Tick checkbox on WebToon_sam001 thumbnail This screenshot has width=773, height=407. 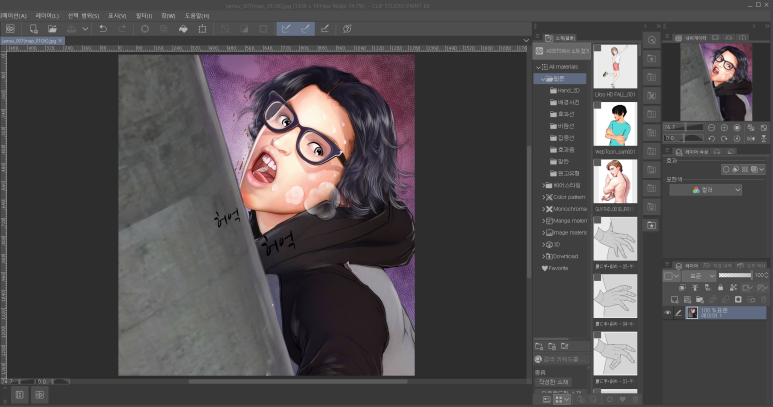[x=597, y=105]
